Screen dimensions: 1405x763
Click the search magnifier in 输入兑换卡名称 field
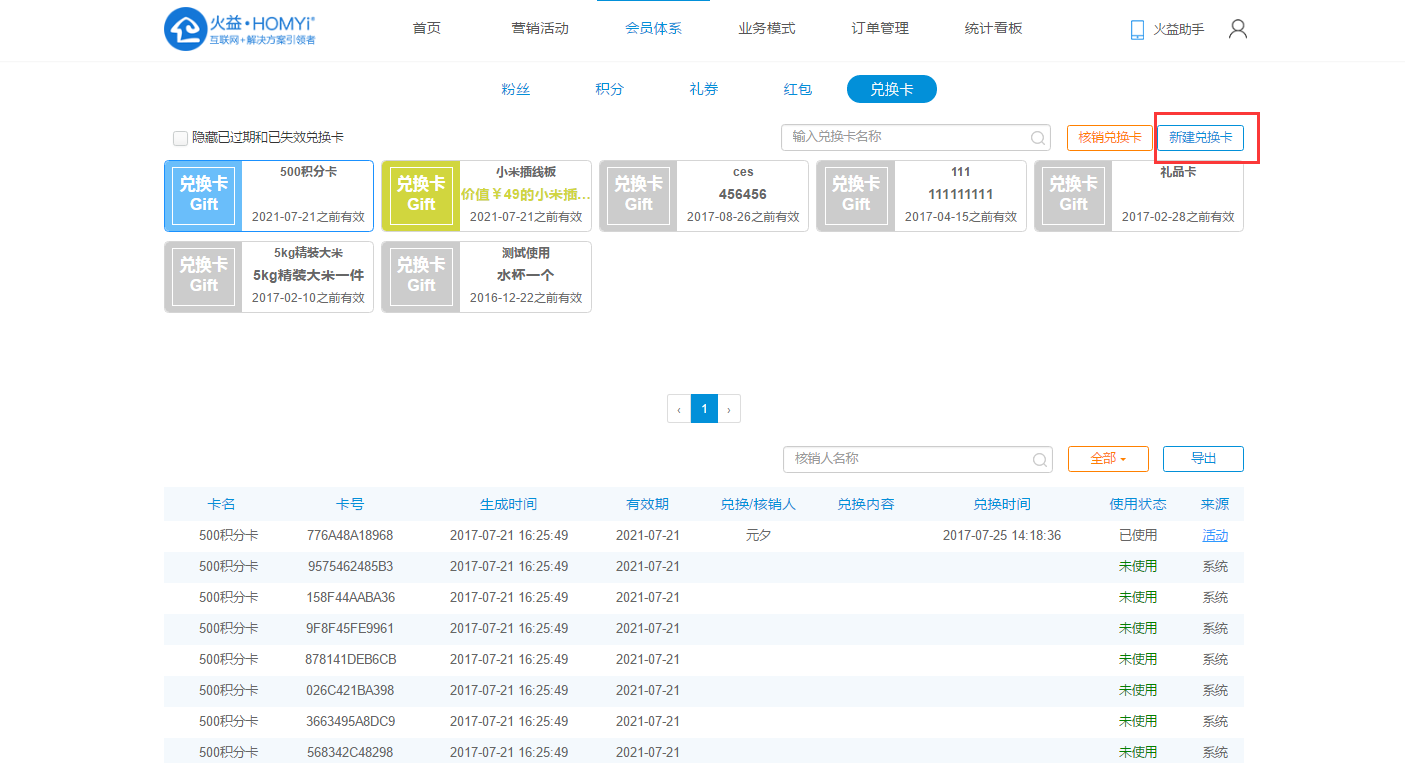coord(1038,138)
